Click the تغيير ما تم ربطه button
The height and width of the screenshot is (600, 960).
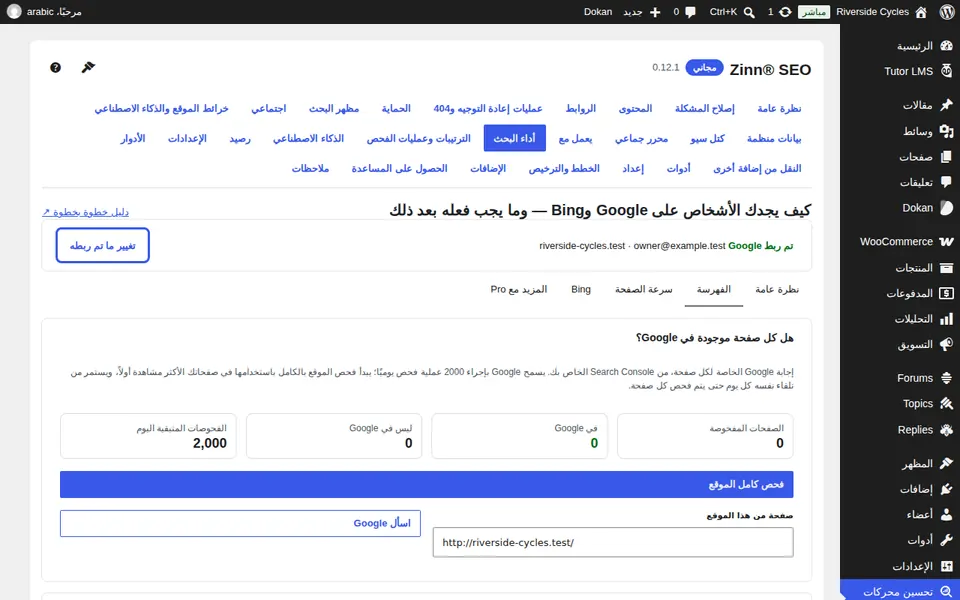coord(102,246)
